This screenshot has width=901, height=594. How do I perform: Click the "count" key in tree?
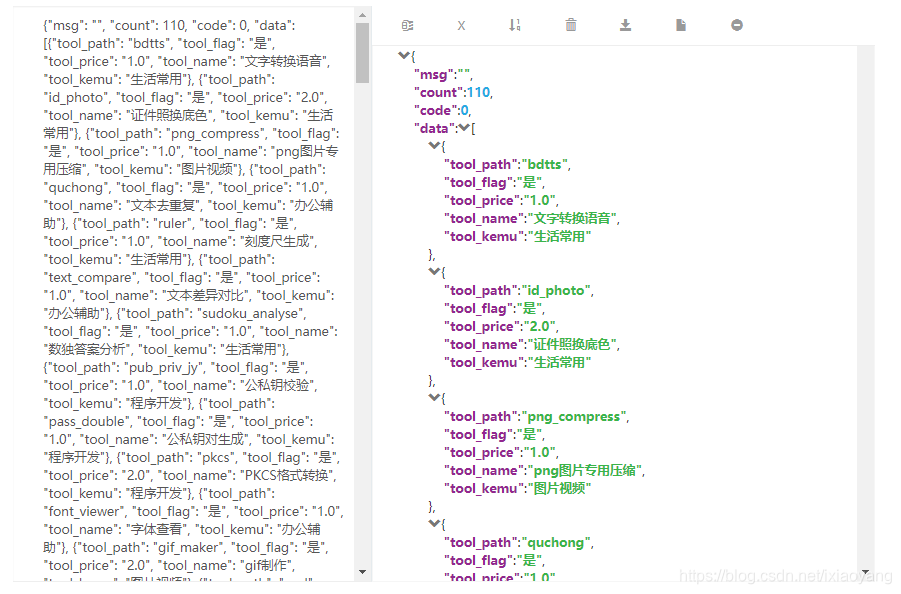[438, 92]
